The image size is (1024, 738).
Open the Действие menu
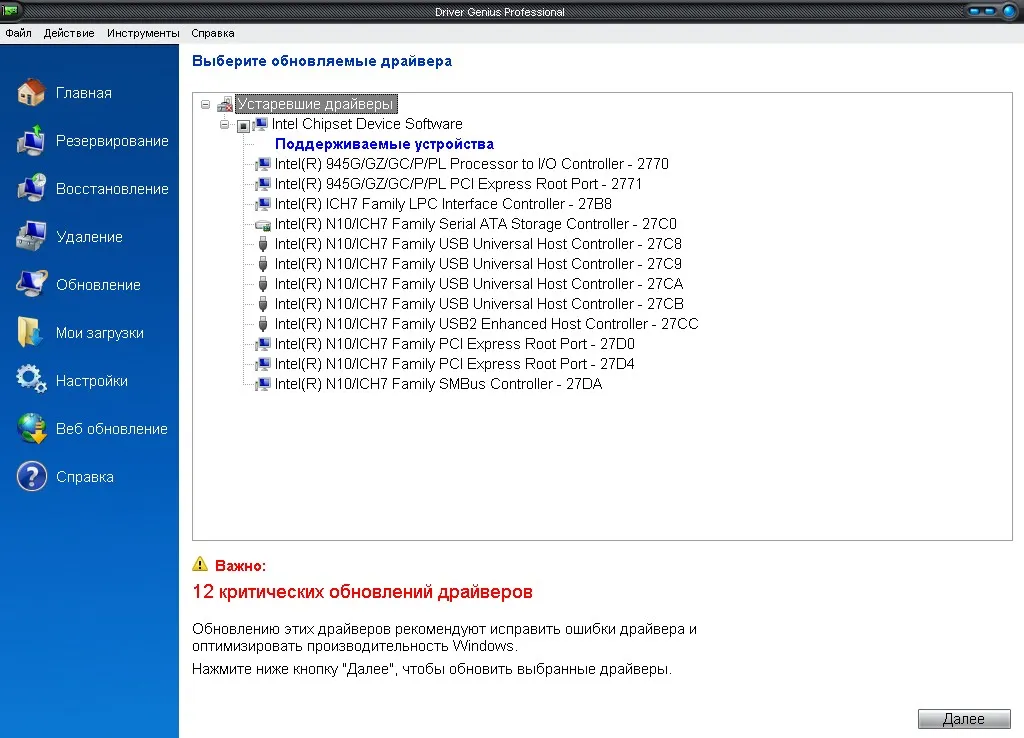[x=69, y=33]
